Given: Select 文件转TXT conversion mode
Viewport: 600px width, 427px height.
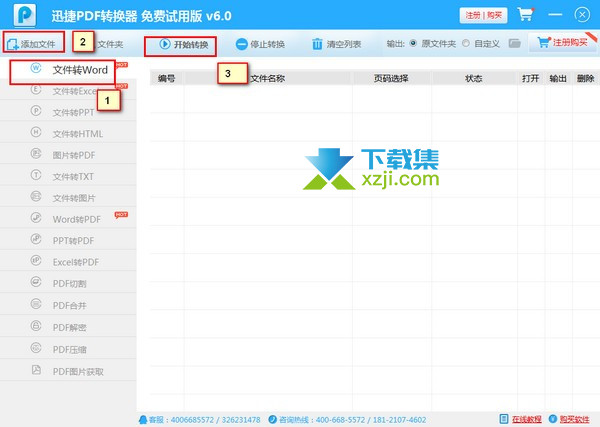Looking at the screenshot, I should click(x=68, y=176).
